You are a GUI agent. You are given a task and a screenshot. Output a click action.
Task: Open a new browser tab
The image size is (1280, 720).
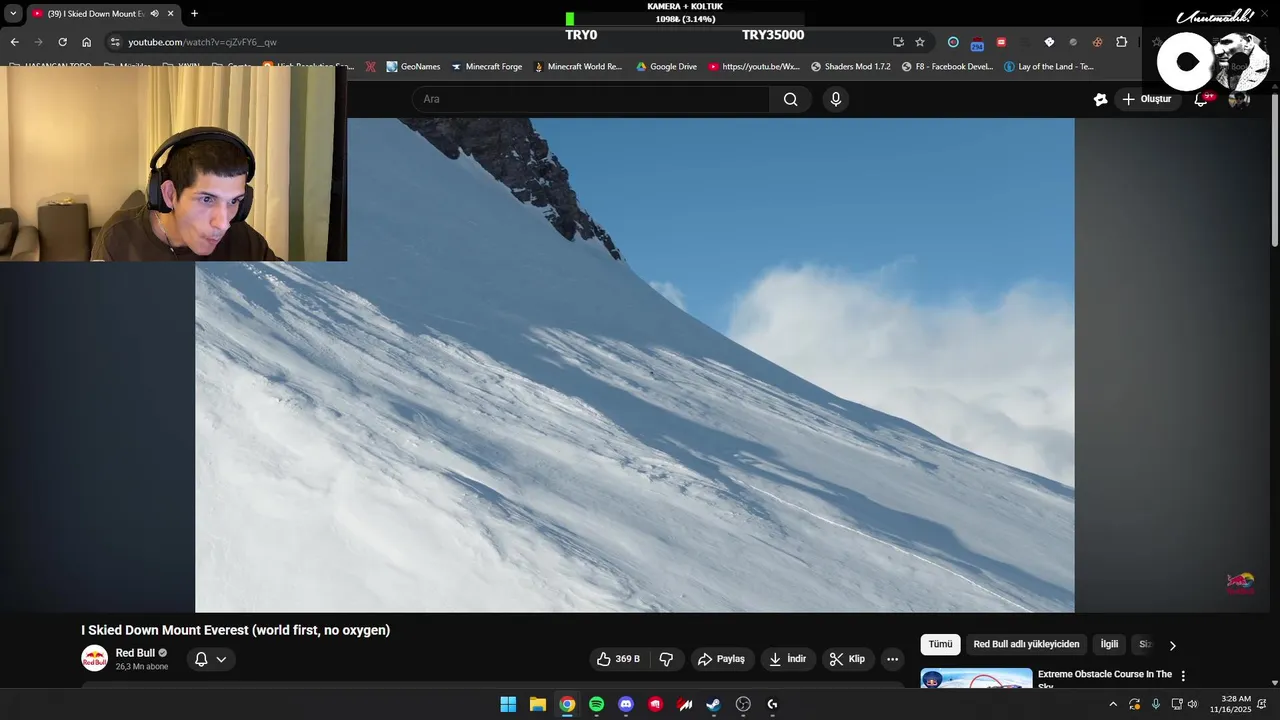click(x=194, y=13)
